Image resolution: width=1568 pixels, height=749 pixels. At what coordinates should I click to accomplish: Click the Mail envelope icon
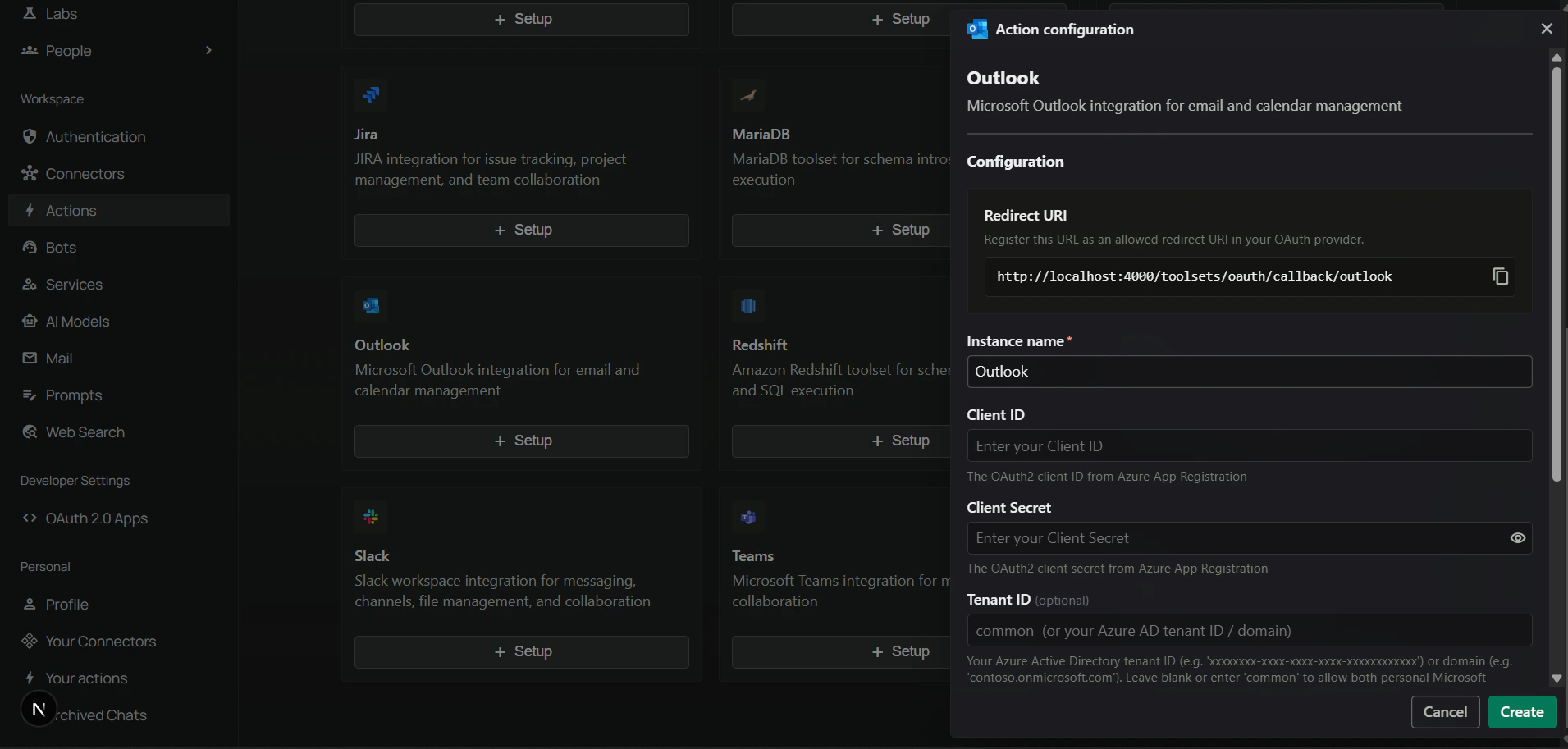[x=30, y=358]
